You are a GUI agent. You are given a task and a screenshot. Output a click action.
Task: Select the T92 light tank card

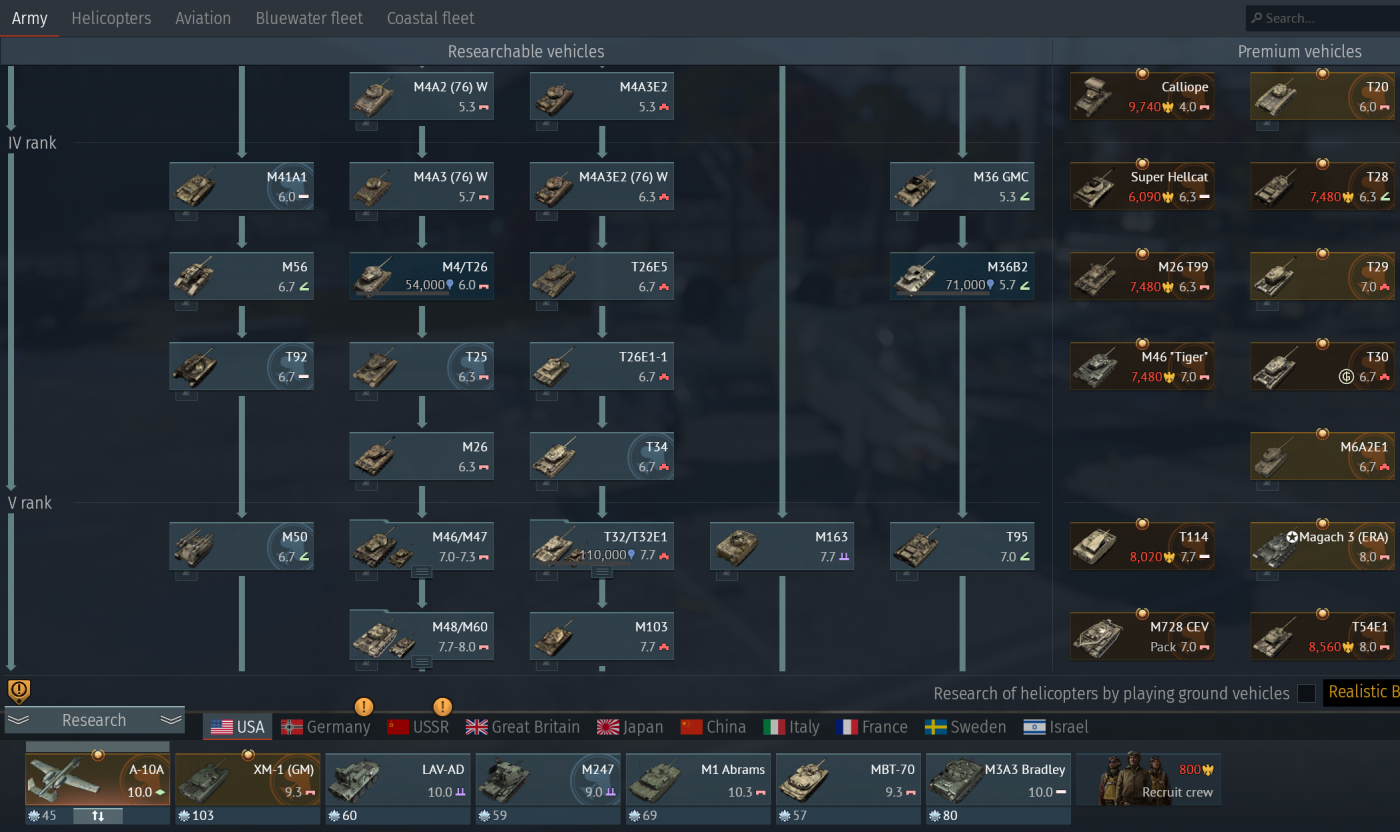point(241,366)
